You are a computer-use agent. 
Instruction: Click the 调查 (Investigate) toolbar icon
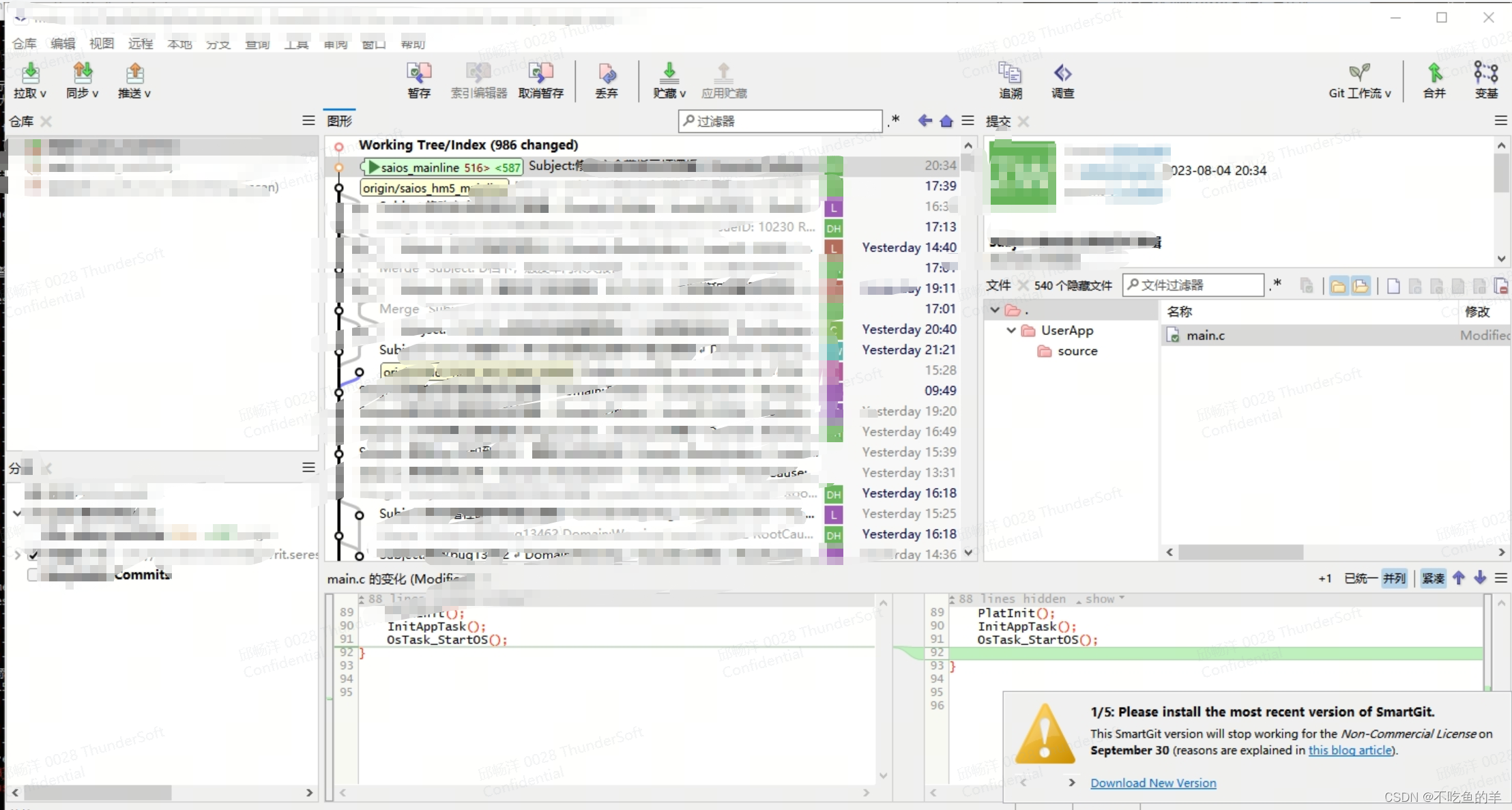click(1063, 79)
